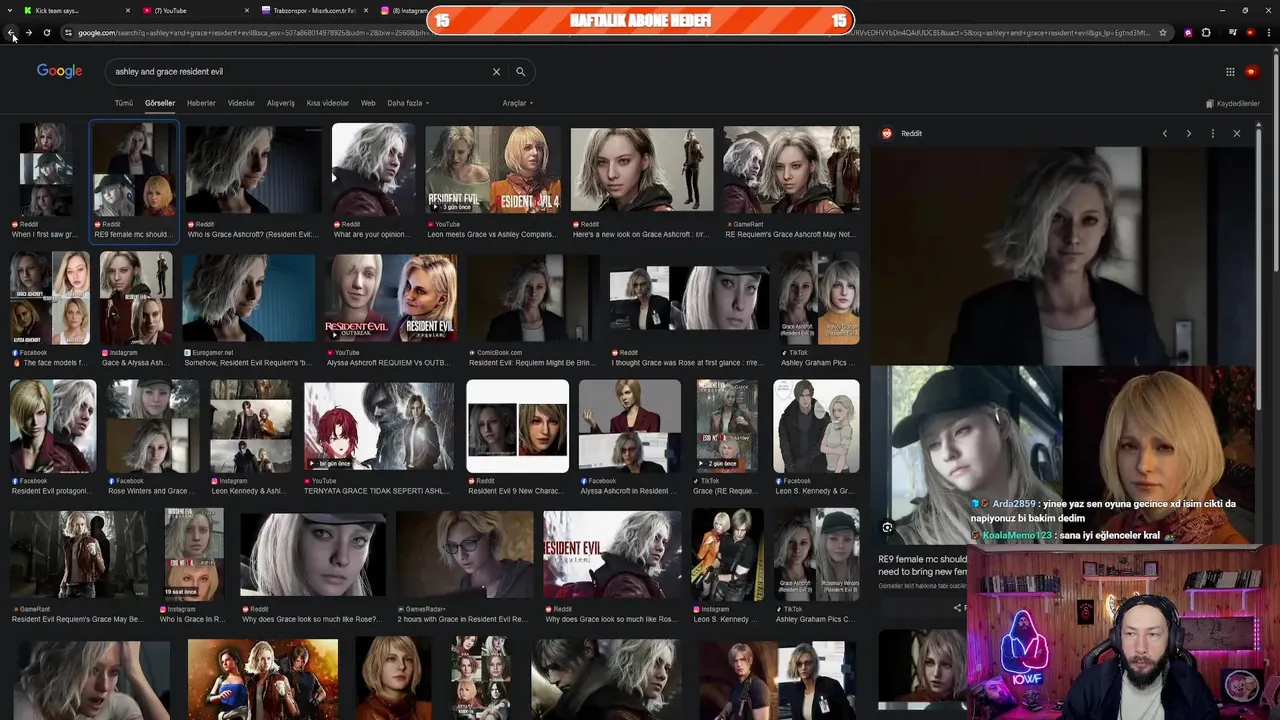The image size is (1280, 720).
Task: Click the search query input field
Action: click(x=298, y=72)
